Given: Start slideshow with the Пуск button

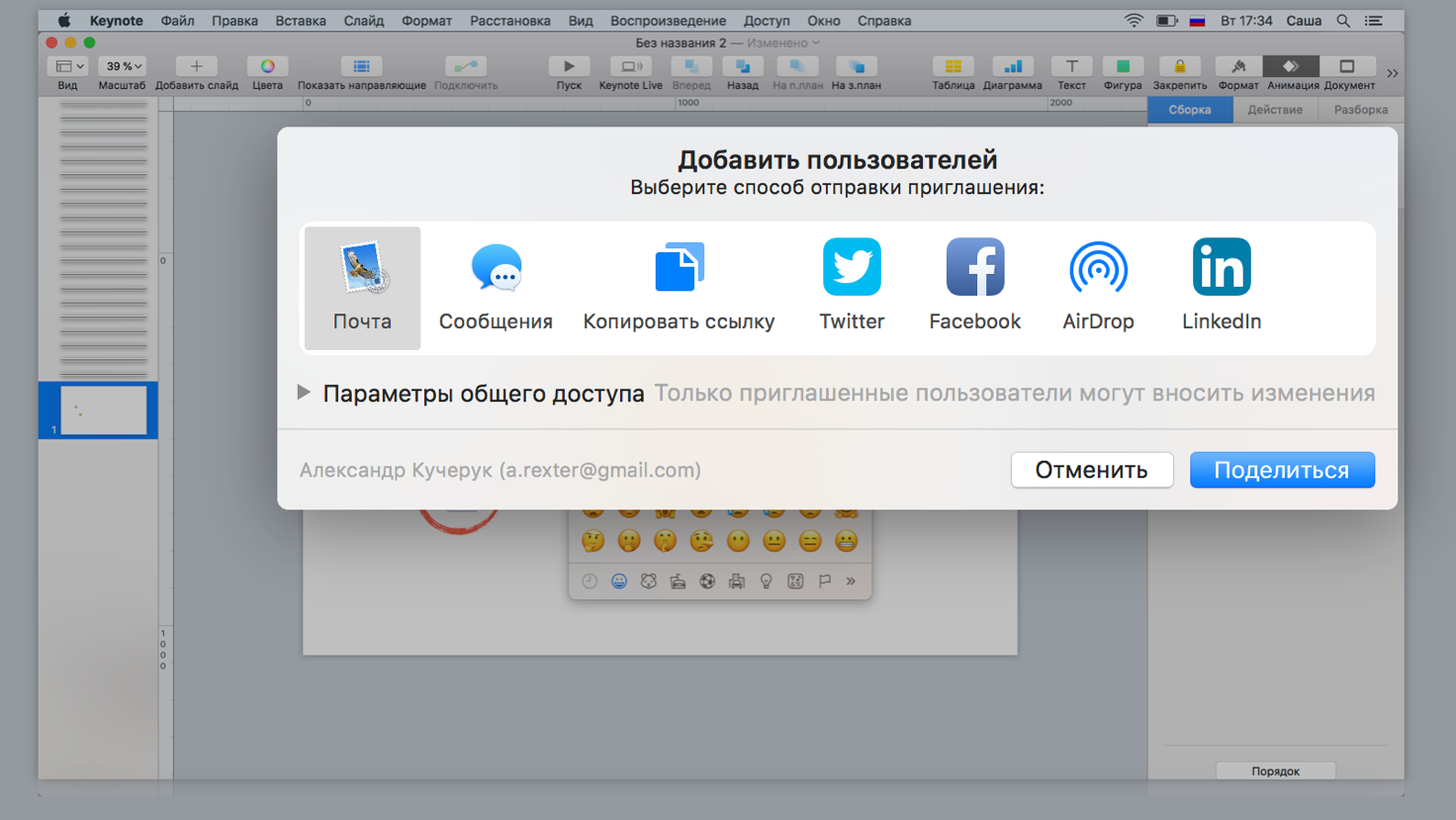Looking at the screenshot, I should pyautogui.click(x=569, y=66).
